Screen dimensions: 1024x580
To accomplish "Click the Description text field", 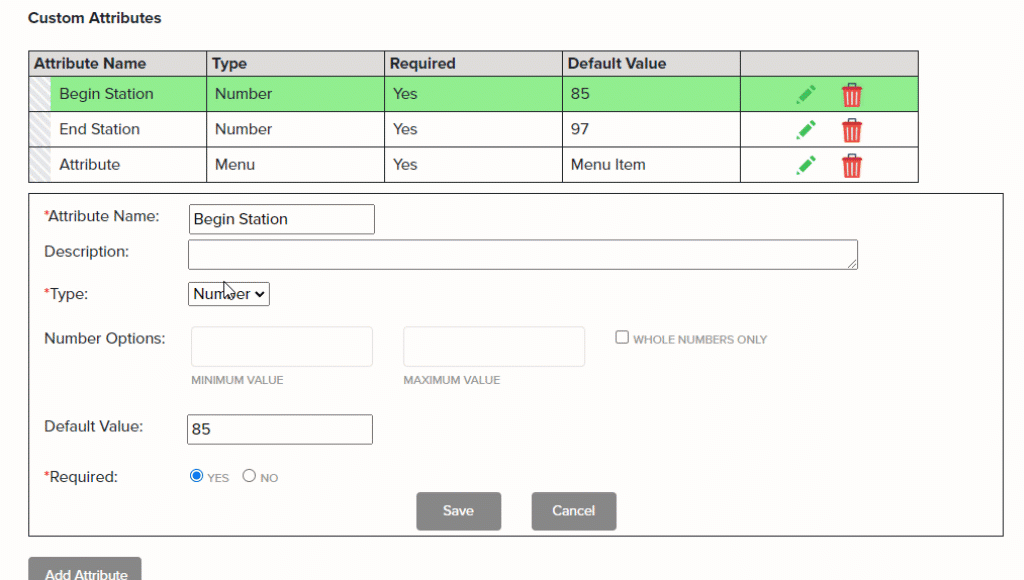I will pos(522,253).
